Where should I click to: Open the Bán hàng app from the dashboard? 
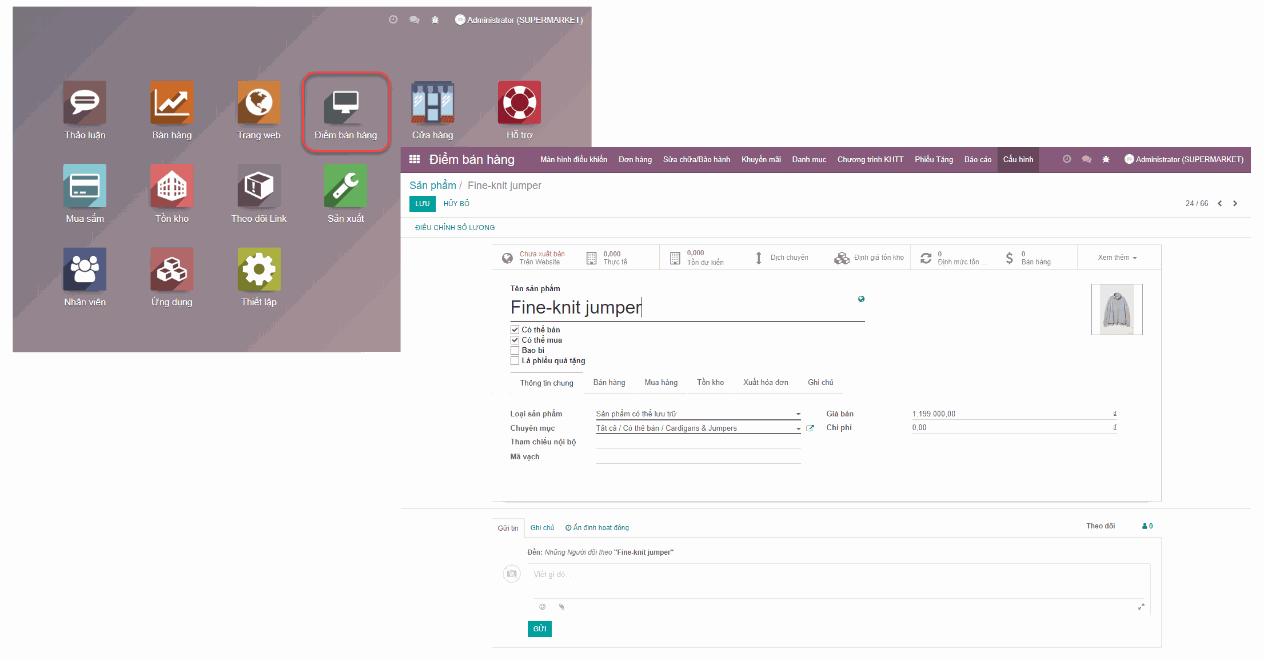pos(171,100)
